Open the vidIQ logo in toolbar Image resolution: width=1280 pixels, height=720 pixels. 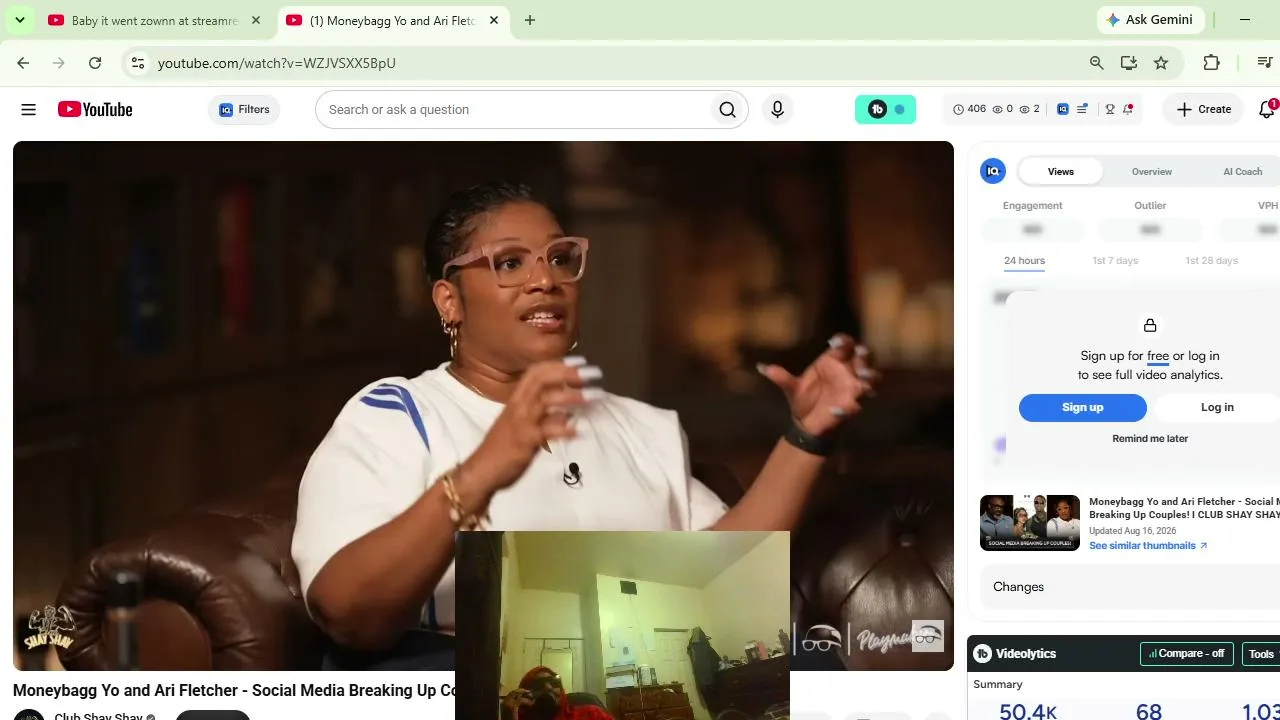1063,110
